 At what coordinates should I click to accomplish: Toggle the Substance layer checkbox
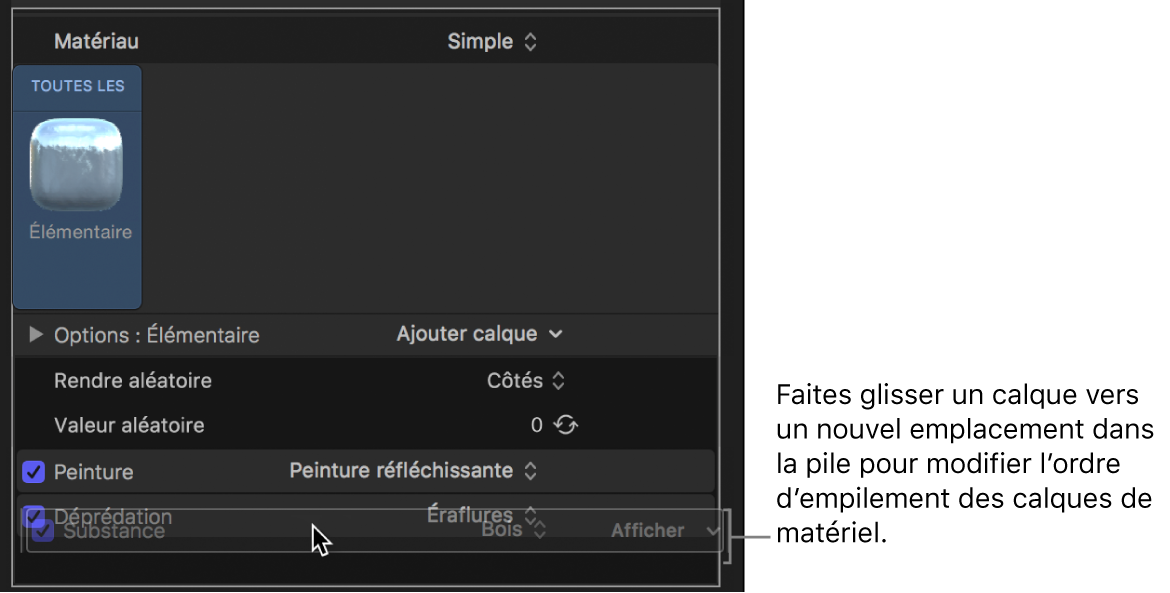[41, 531]
